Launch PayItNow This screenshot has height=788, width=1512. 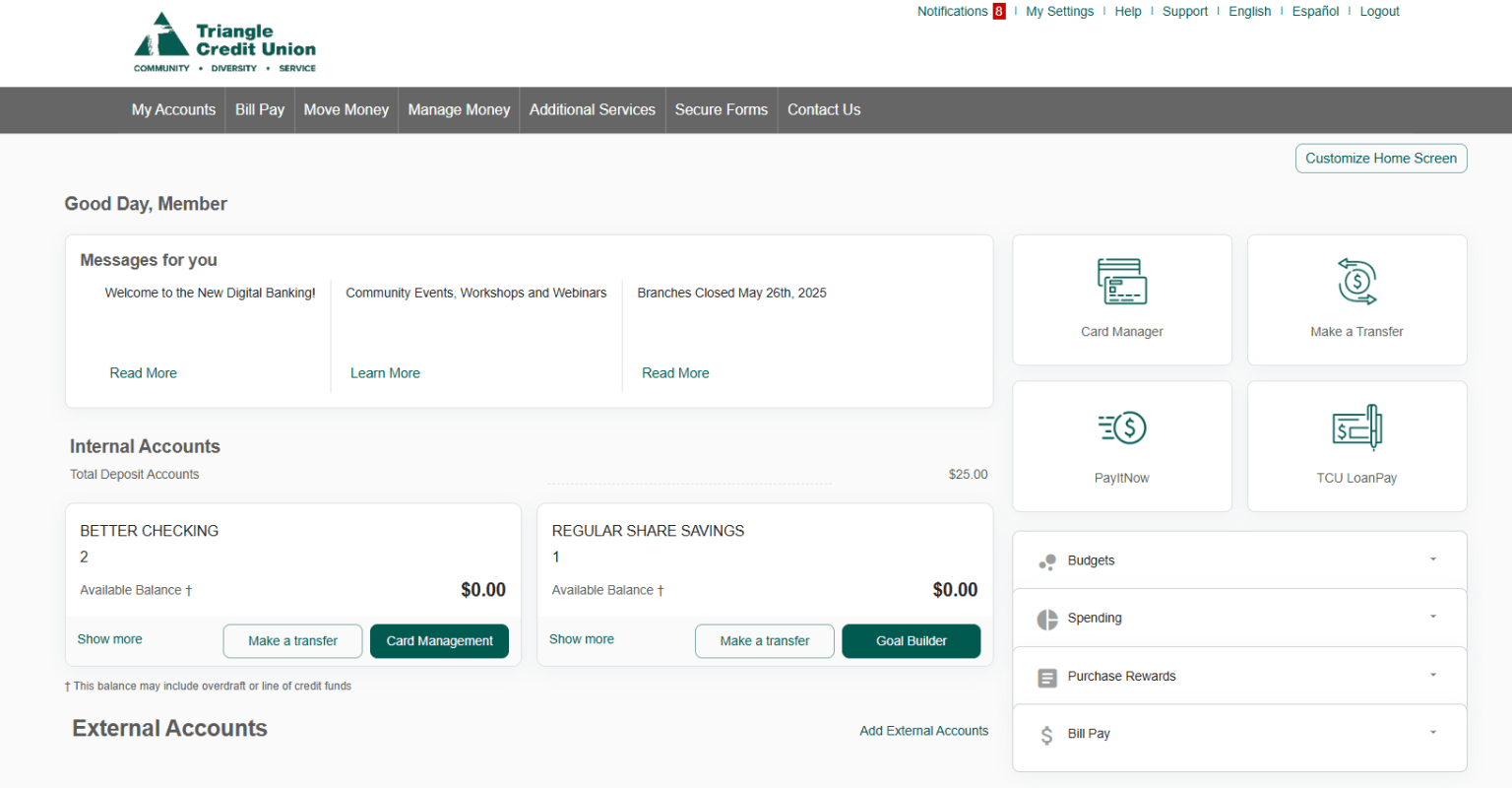click(1121, 445)
